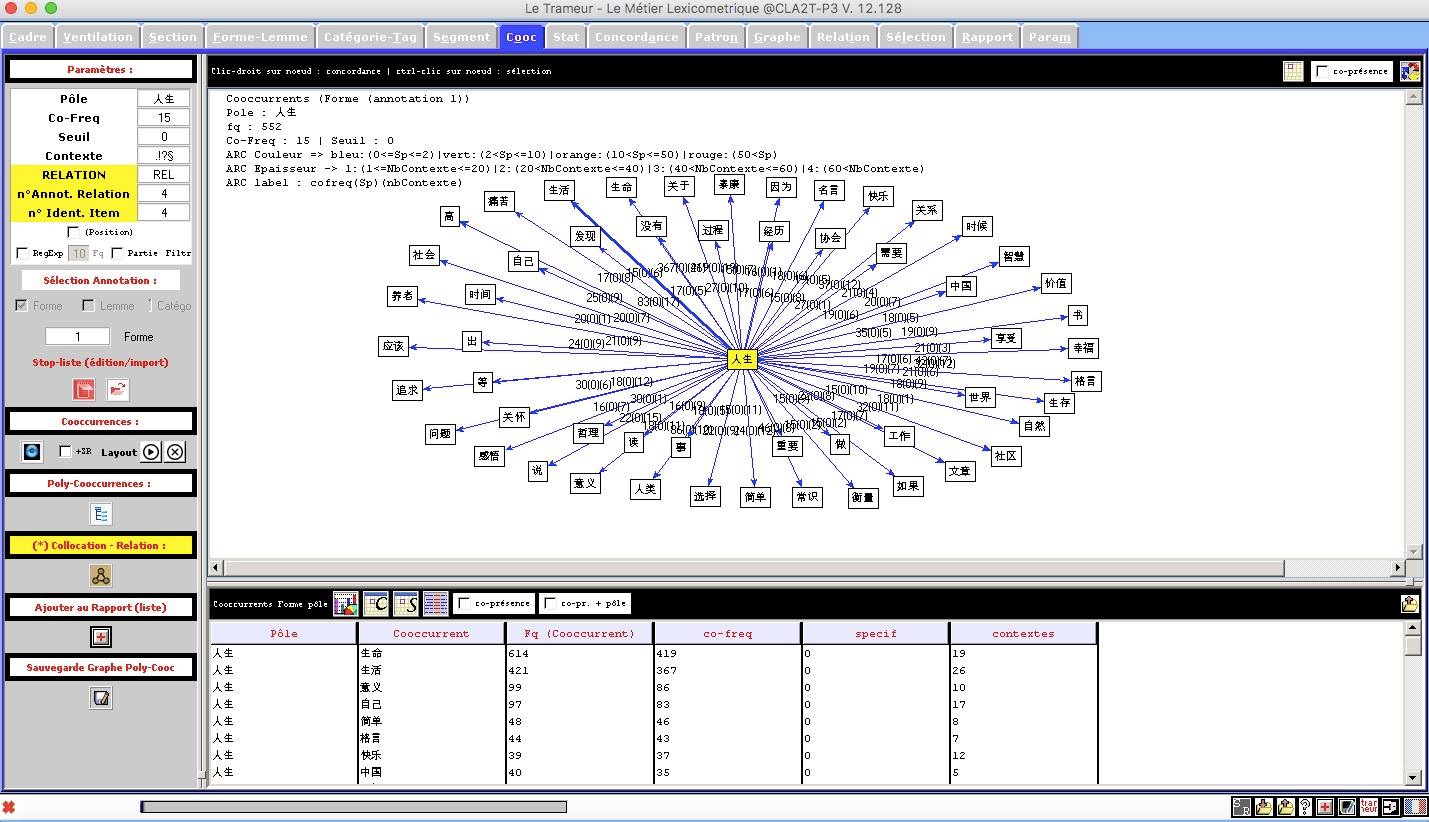
Task: Open the collocation relation graph icon
Action: point(101,576)
